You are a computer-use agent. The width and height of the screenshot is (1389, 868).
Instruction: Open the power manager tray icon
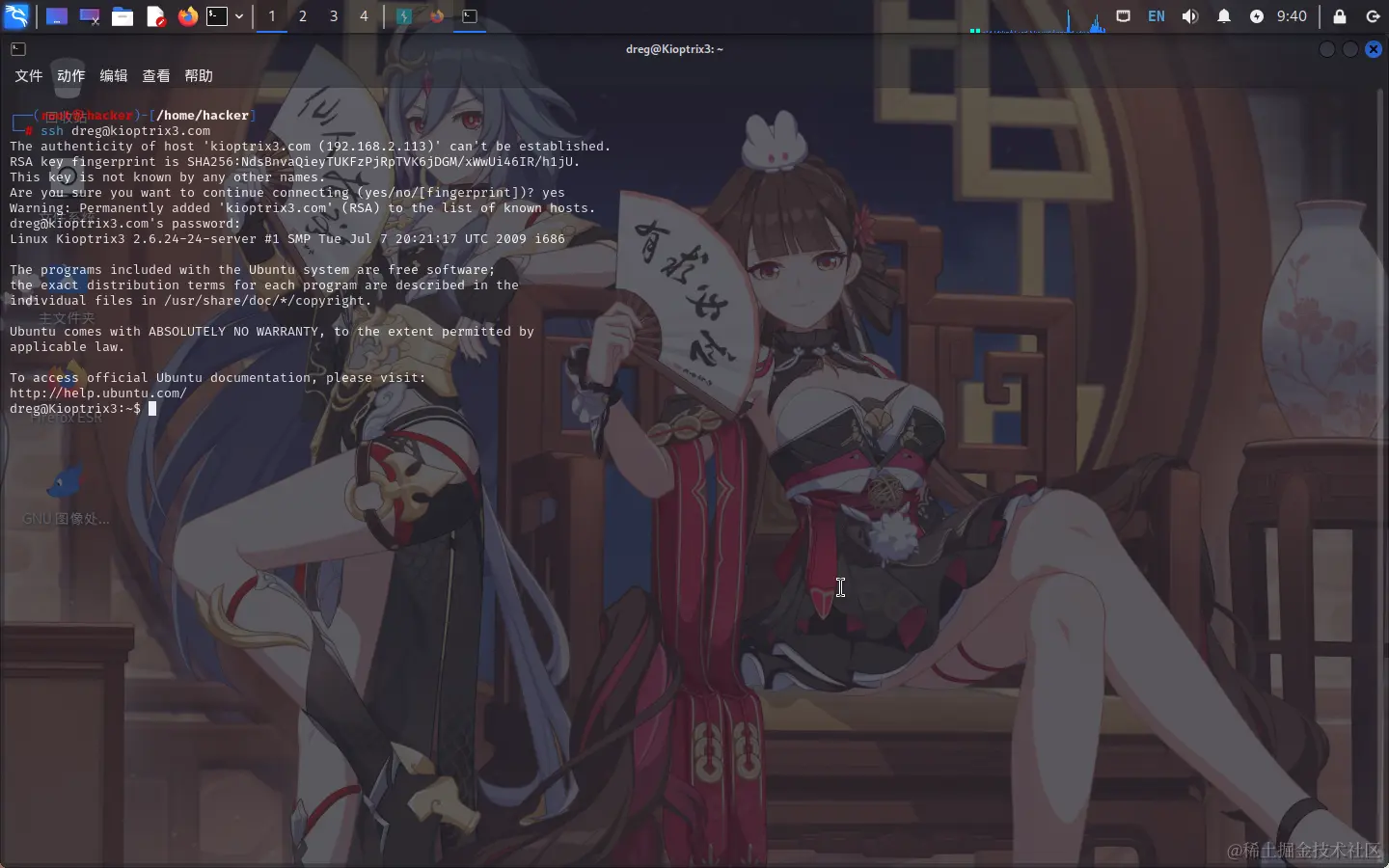point(1257,16)
